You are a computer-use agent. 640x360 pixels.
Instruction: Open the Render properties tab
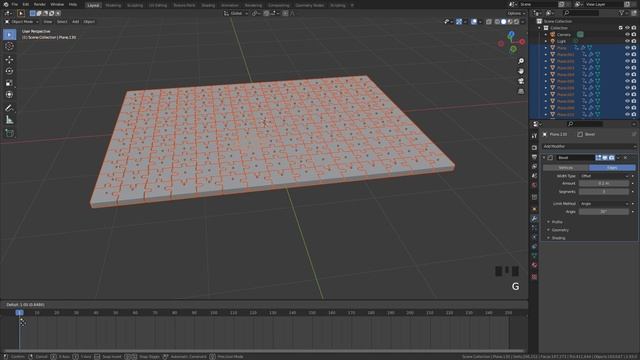(534, 147)
